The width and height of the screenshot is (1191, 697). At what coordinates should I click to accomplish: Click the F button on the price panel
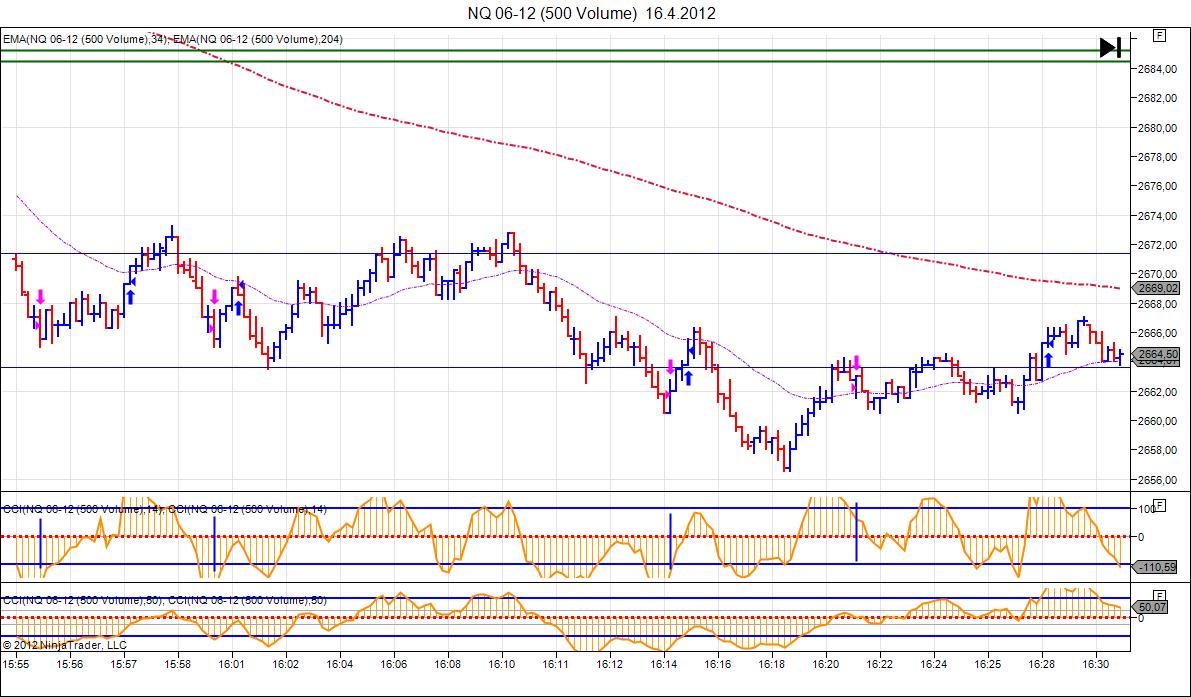pos(1157,35)
